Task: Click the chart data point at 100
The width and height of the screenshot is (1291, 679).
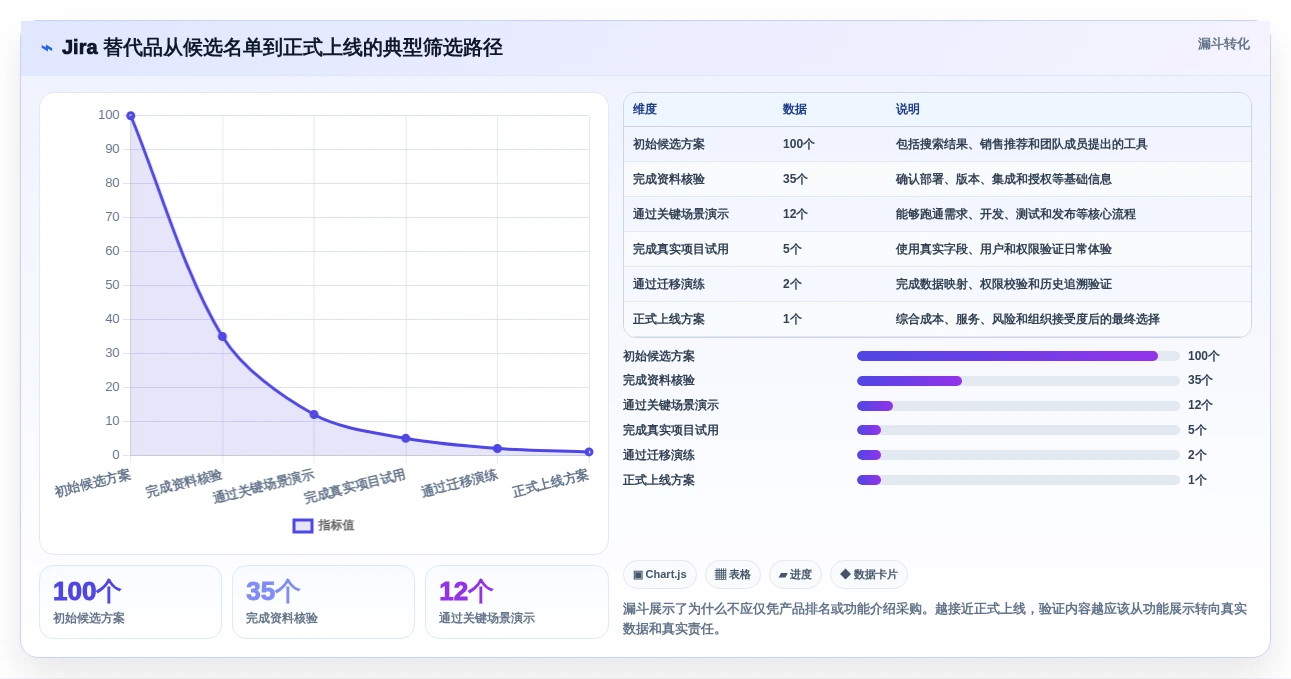Action: click(x=131, y=116)
